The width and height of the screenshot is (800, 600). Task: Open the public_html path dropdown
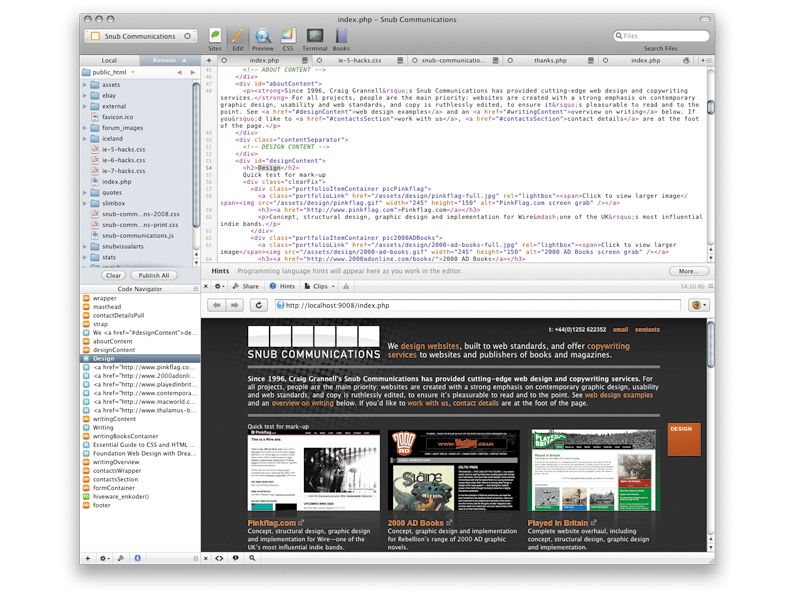tap(109, 72)
